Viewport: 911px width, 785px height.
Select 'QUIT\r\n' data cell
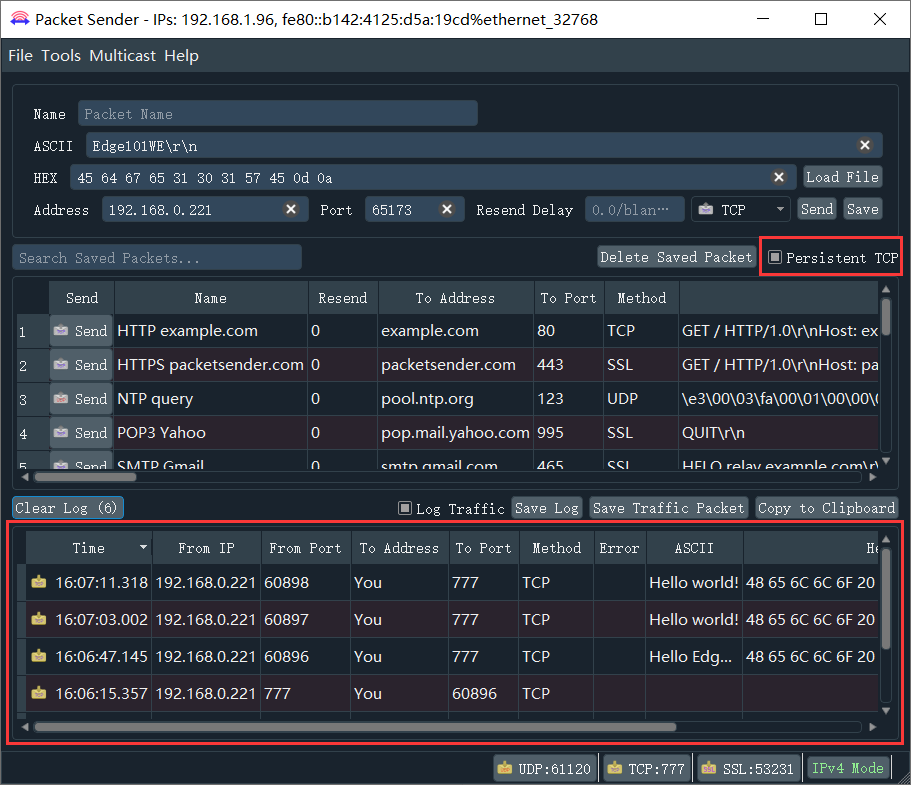pos(779,433)
